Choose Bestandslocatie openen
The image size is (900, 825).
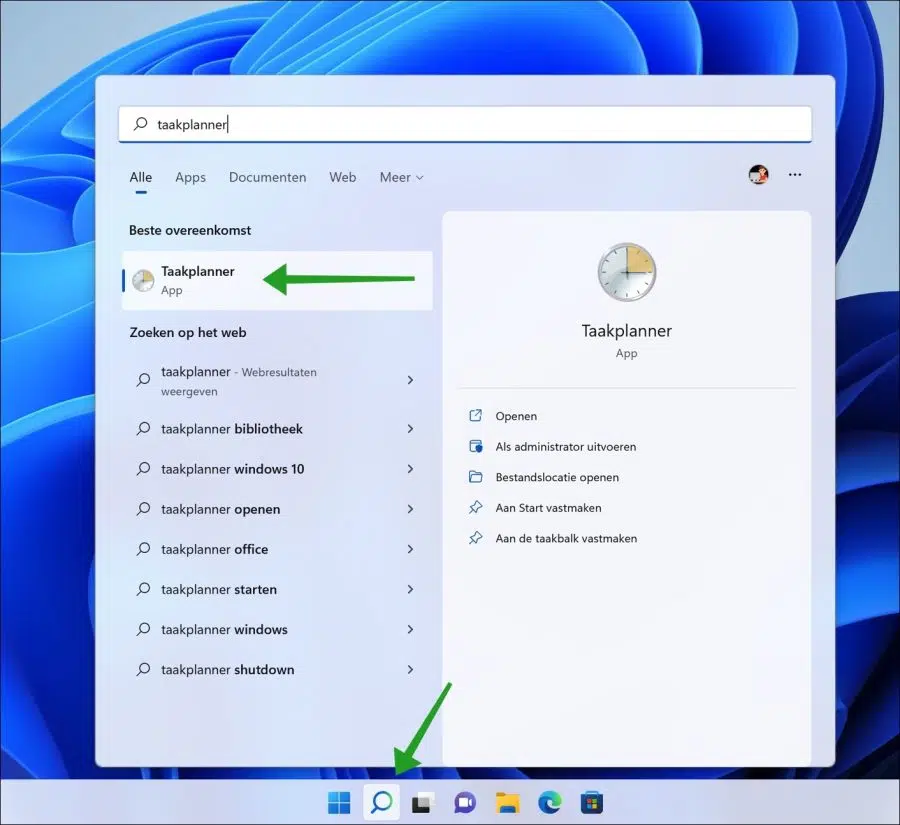click(x=557, y=477)
